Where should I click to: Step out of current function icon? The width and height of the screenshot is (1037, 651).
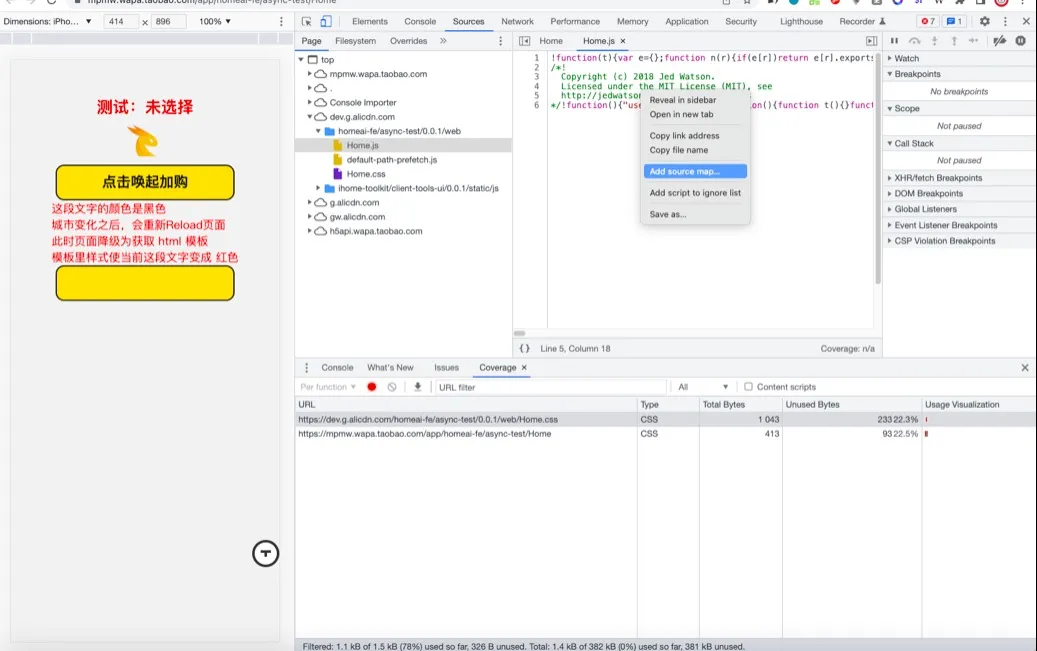[x=954, y=41]
